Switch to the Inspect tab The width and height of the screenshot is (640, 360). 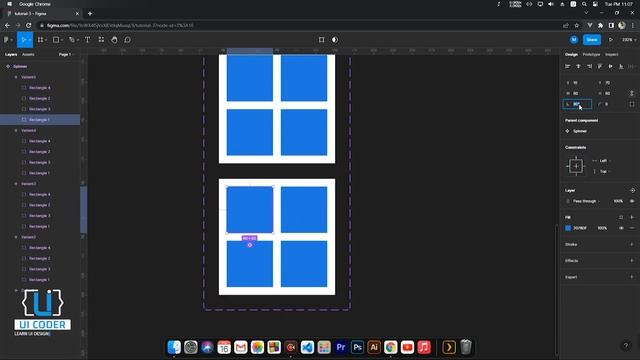pos(611,54)
